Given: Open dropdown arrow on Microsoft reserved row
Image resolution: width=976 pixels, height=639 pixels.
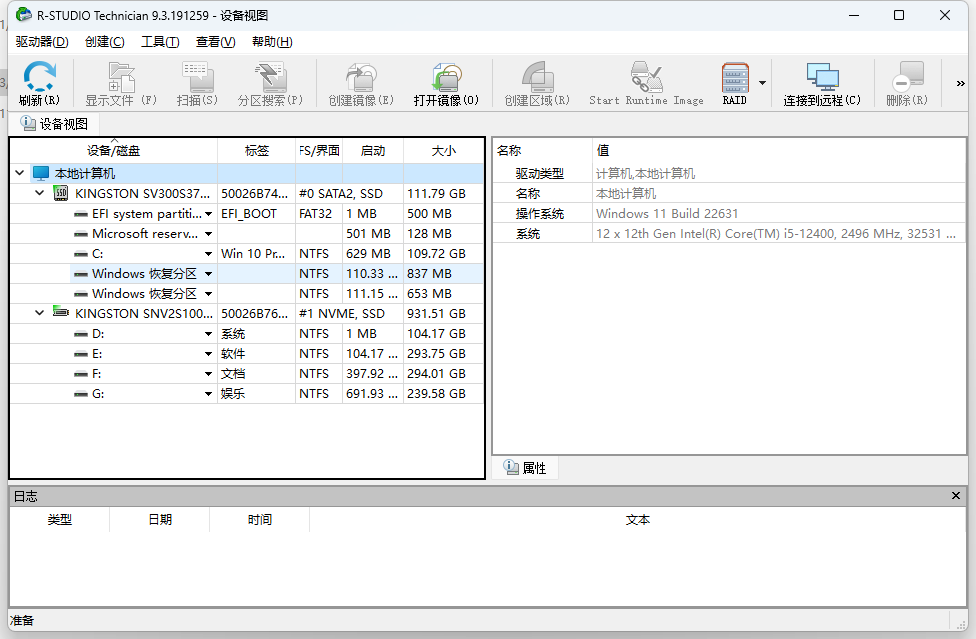Looking at the screenshot, I should tap(209, 234).
